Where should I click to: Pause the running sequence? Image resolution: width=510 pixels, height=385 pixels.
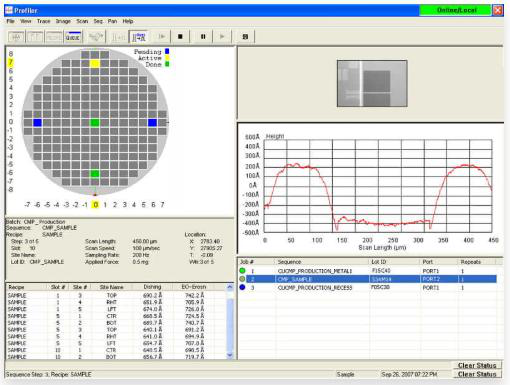203,37
